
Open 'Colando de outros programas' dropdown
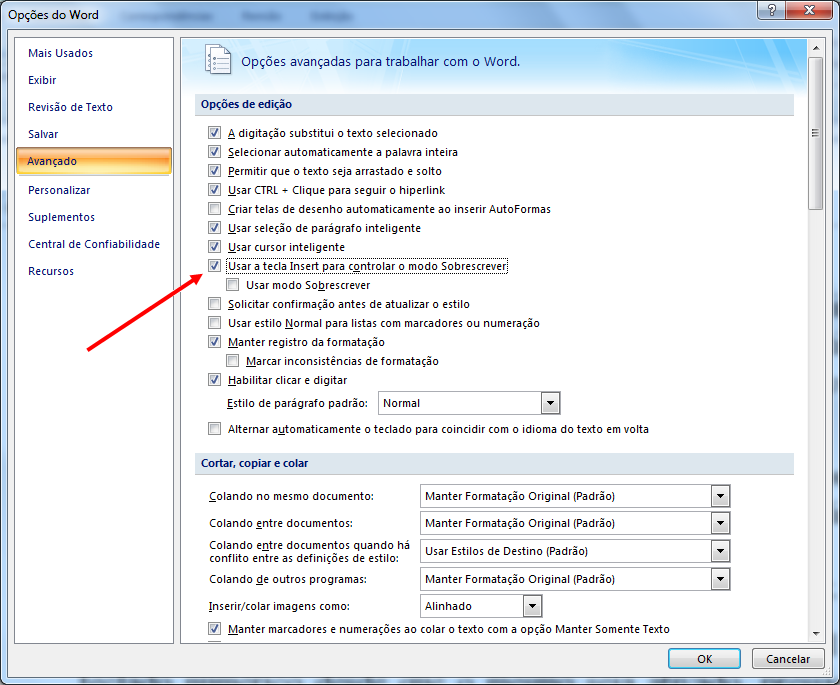coord(721,579)
